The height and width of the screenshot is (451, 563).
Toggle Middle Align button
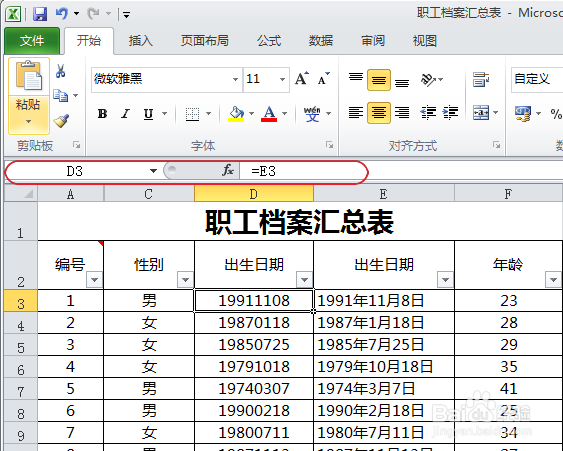[379, 80]
